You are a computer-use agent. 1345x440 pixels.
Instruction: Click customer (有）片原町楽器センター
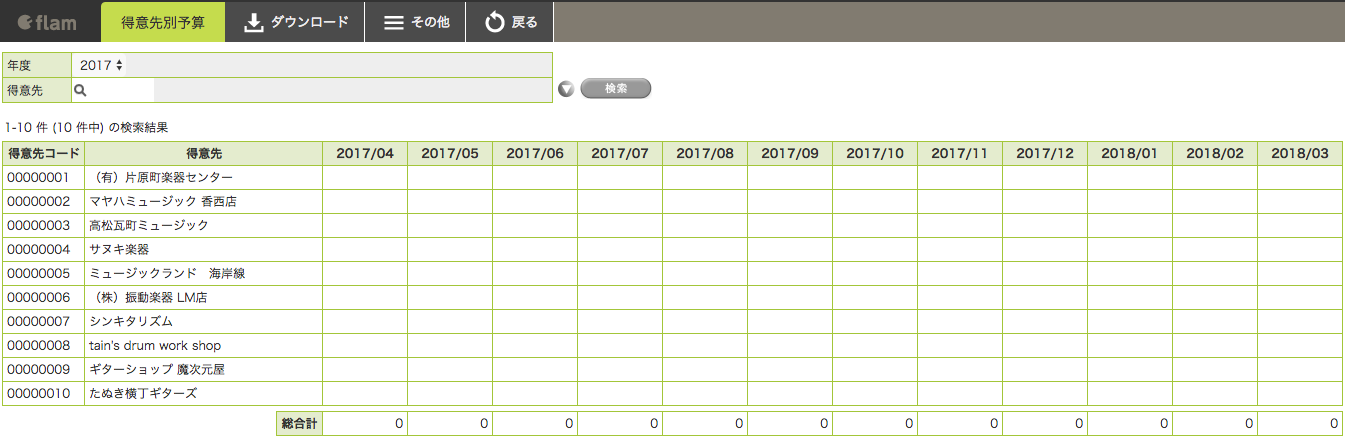coord(161,178)
